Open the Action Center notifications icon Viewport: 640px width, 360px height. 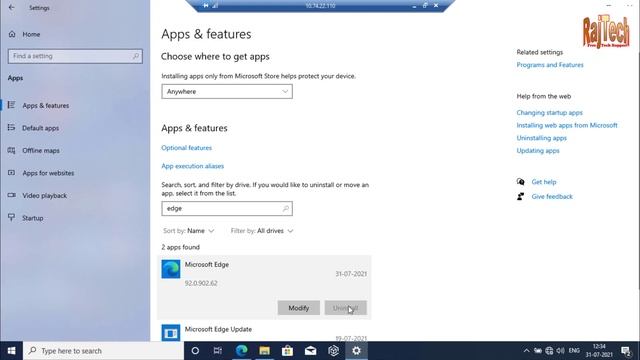coord(626,351)
